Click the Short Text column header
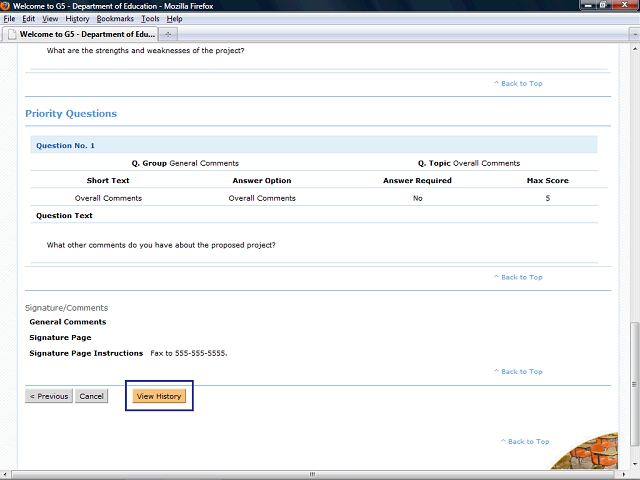 click(108, 180)
